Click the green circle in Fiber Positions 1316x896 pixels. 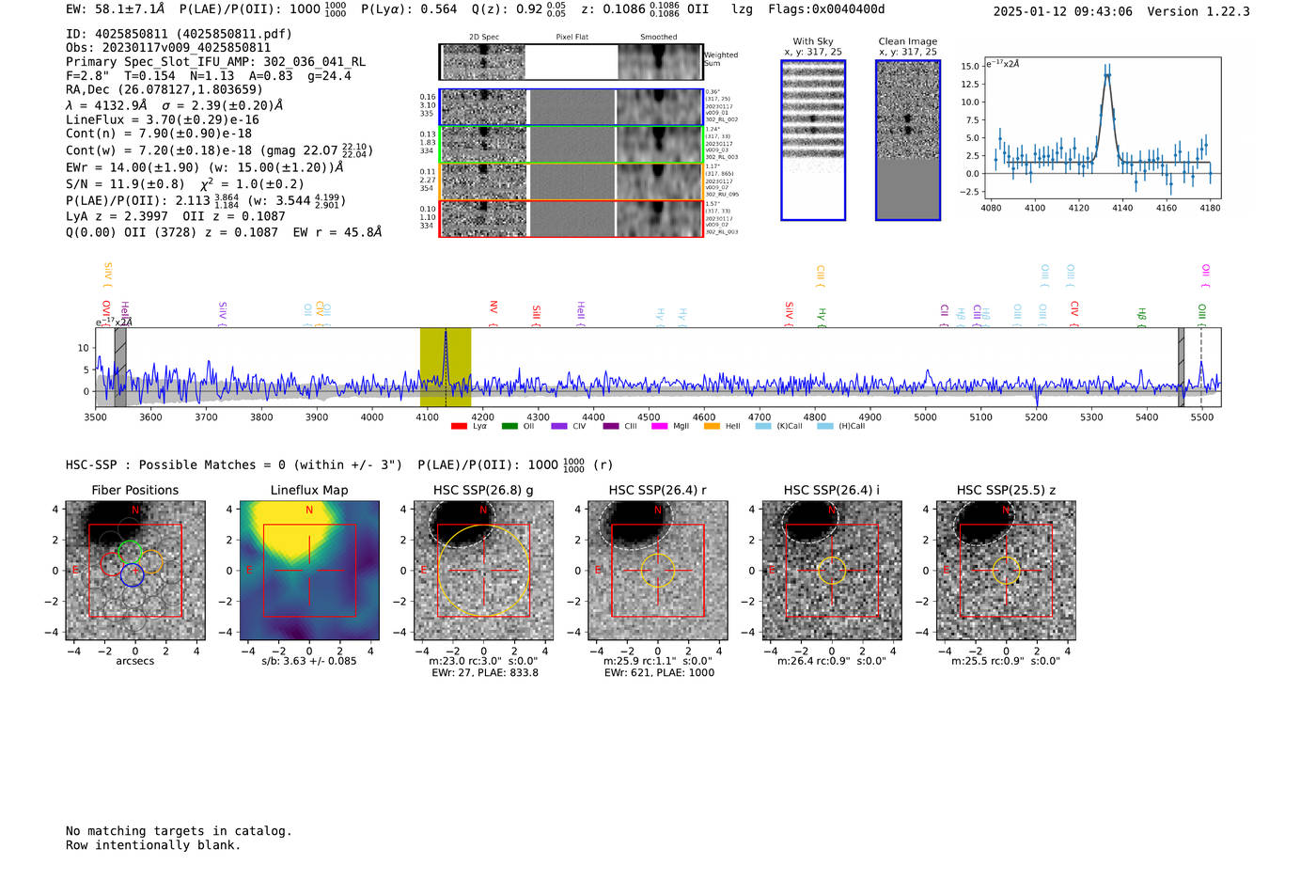click(130, 553)
